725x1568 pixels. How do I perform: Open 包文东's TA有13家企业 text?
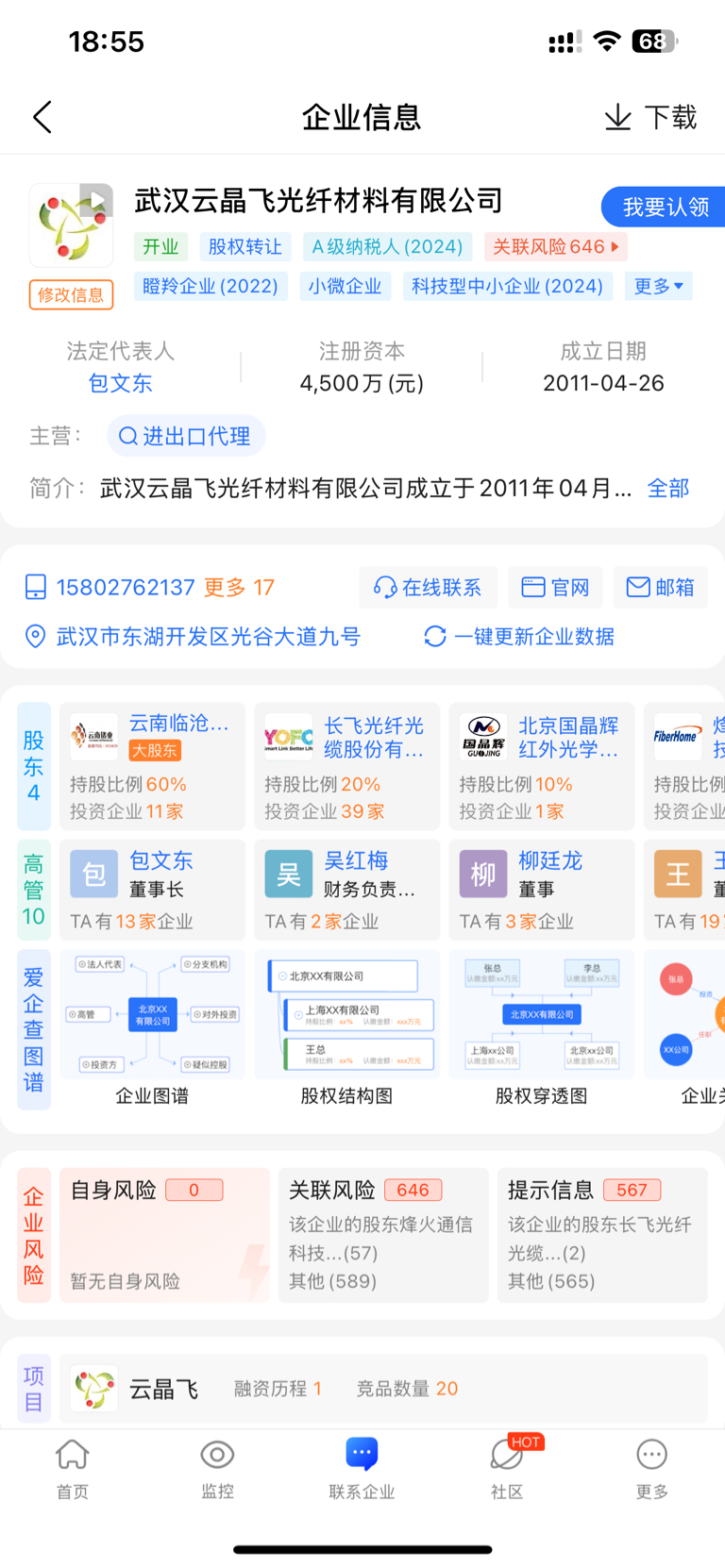click(x=131, y=922)
